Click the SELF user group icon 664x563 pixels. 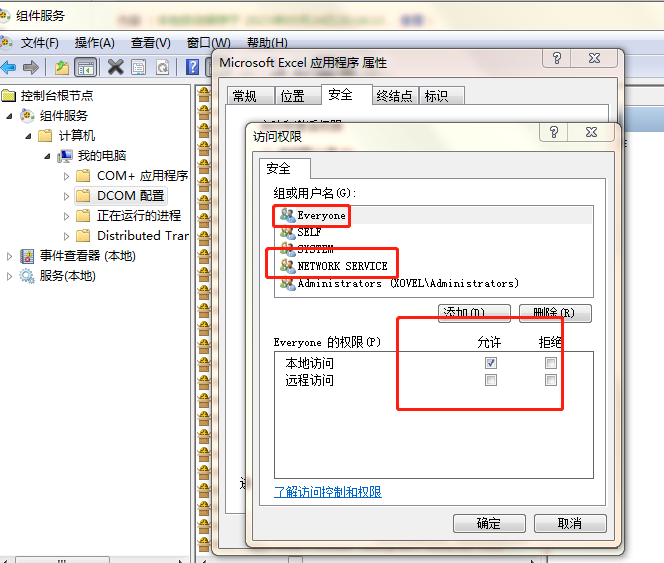click(288, 232)
